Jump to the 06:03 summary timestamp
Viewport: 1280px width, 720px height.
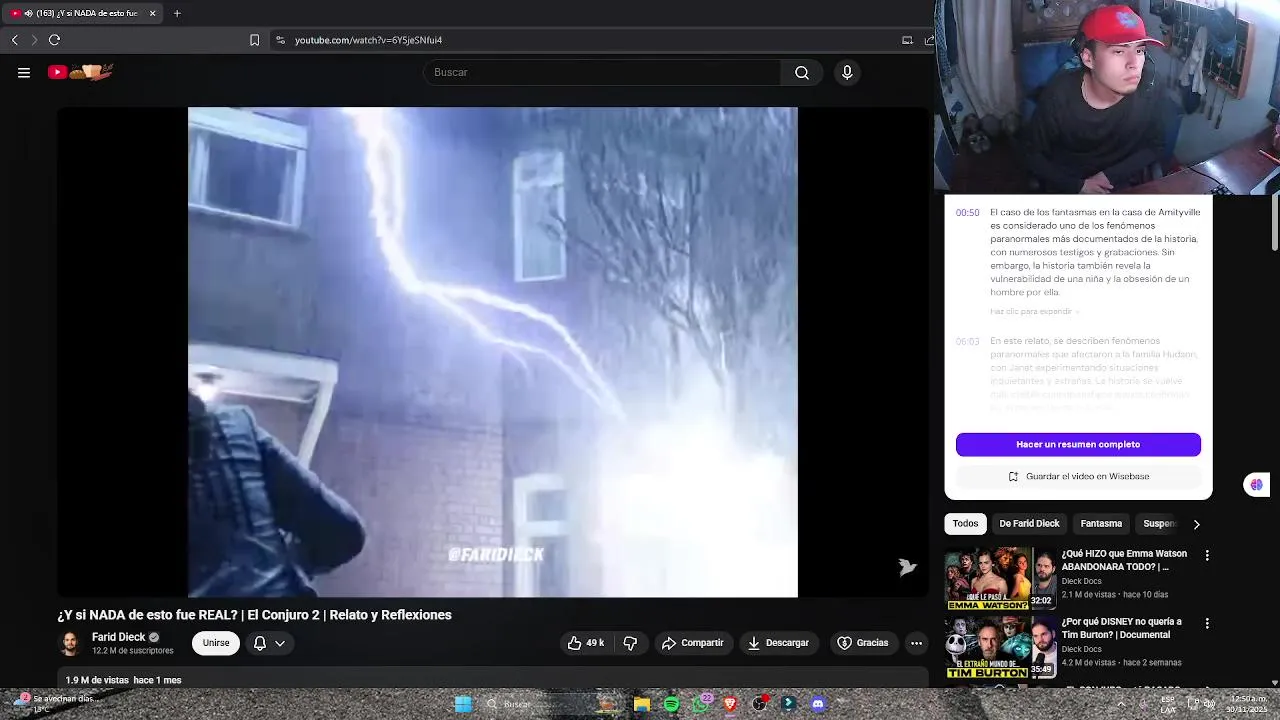click(x=967, y=342)
